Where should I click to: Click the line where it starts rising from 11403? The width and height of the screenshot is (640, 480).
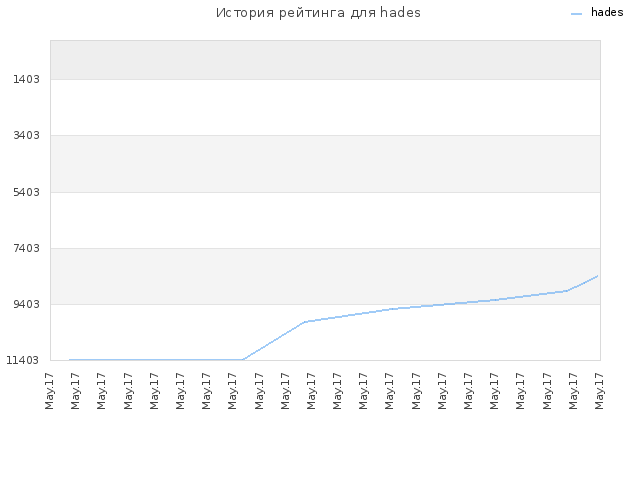[x=243, y=360]
